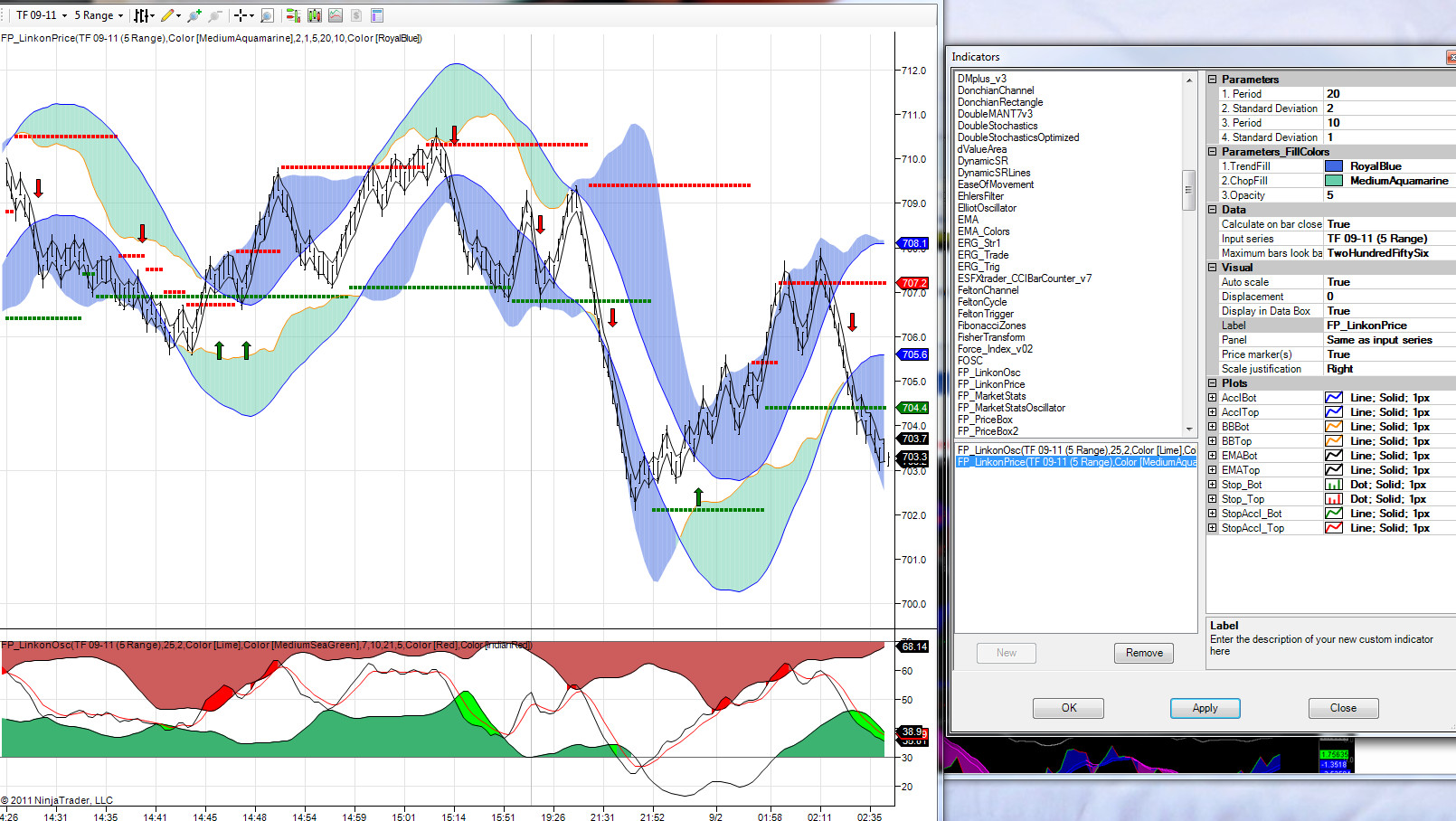The width and height of the screenshot is (1456, 821).
Task: Click the Apply button
Action: pyautogui.click(x=1205, y=708)
